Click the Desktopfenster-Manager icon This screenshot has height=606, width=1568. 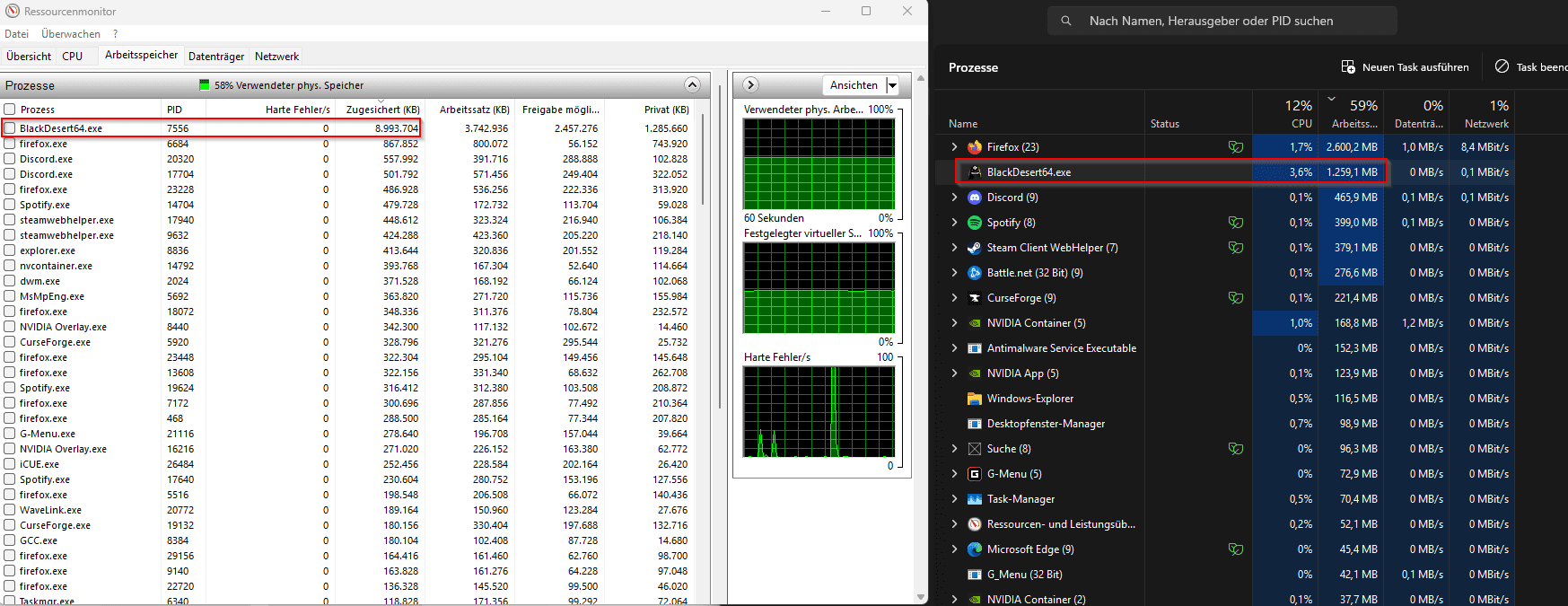click(x=975, y=424)
